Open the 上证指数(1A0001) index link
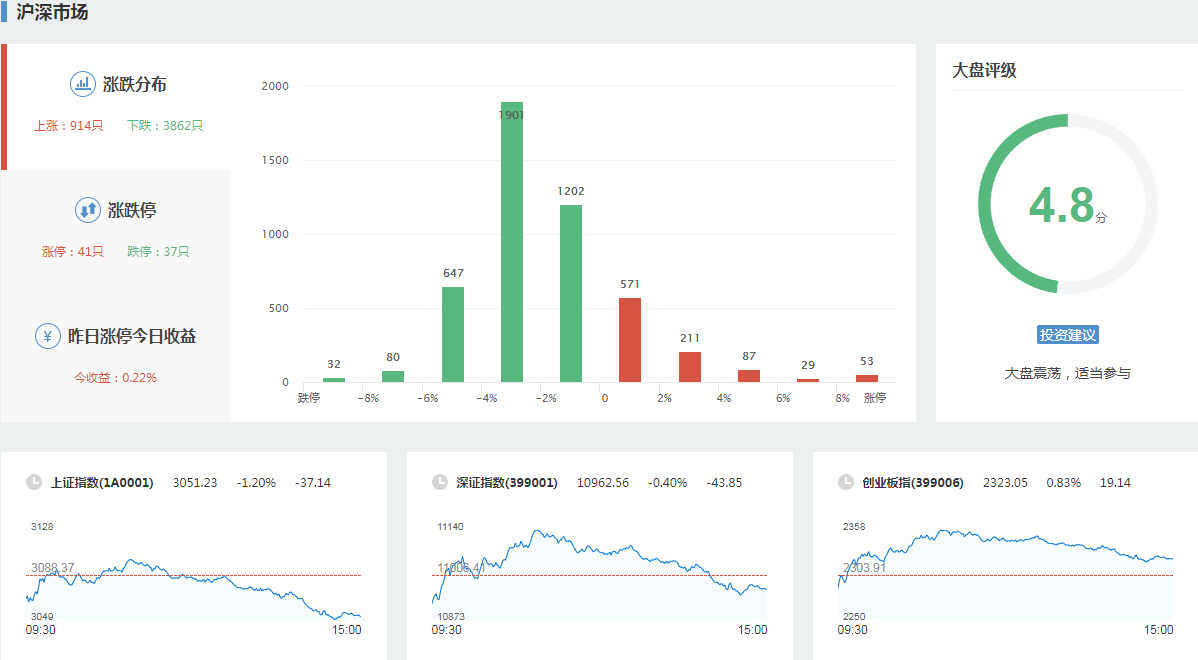The image size is (1198, 660). [102, 483]
